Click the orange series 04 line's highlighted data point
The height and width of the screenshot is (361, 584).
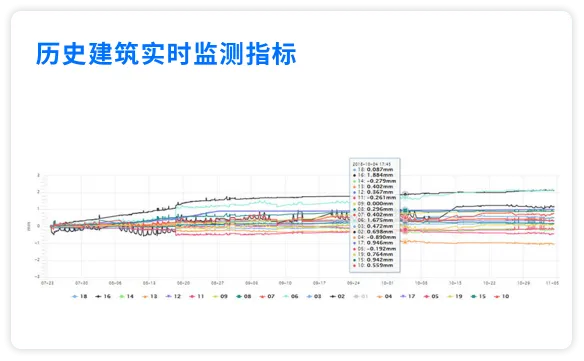click(x=405, y=241)
